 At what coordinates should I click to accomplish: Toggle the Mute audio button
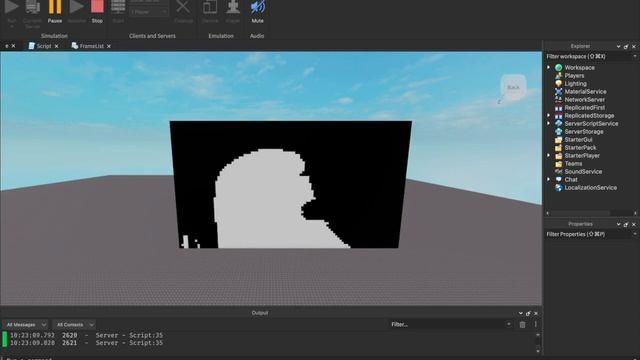pyautogui.click(x=257, y=11)
